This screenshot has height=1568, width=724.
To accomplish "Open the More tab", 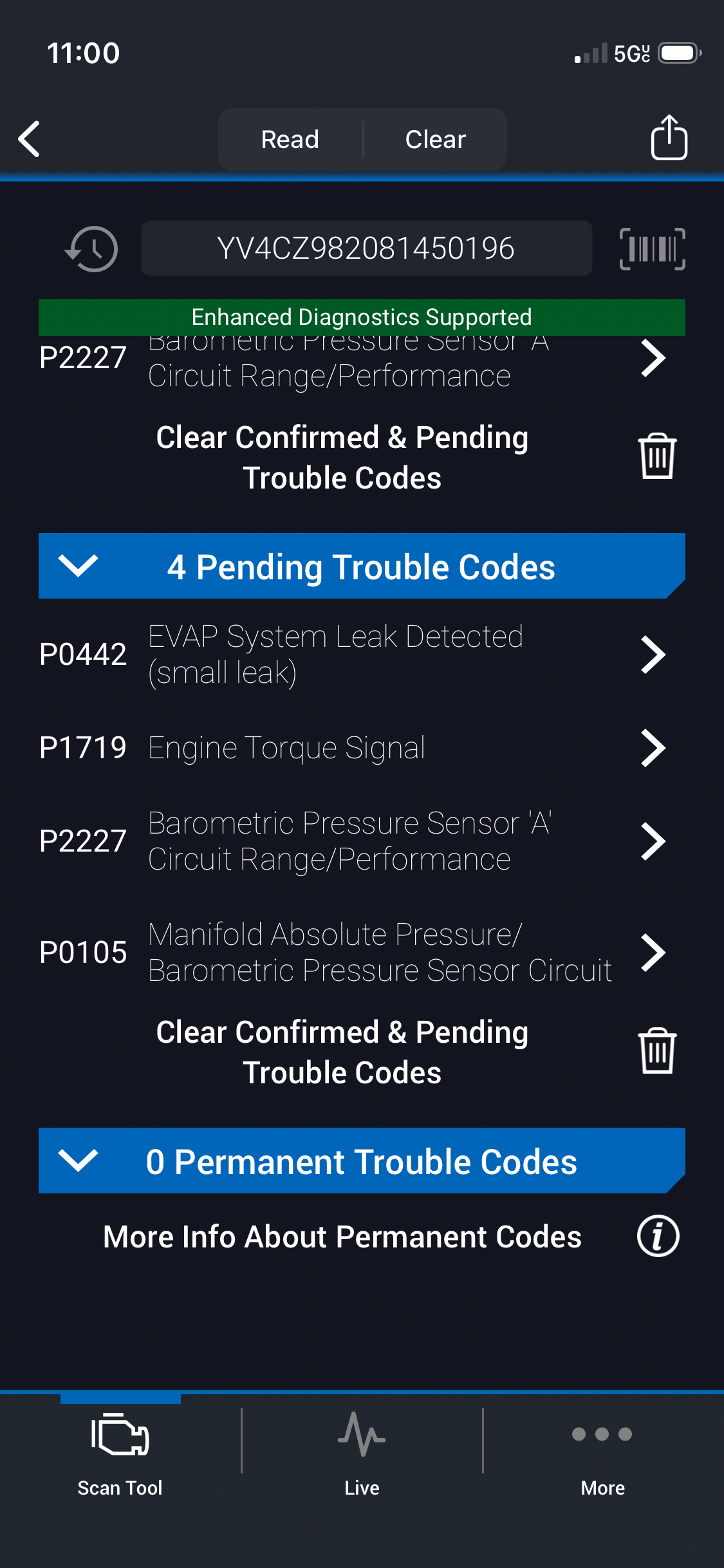I will (602, 1448).
